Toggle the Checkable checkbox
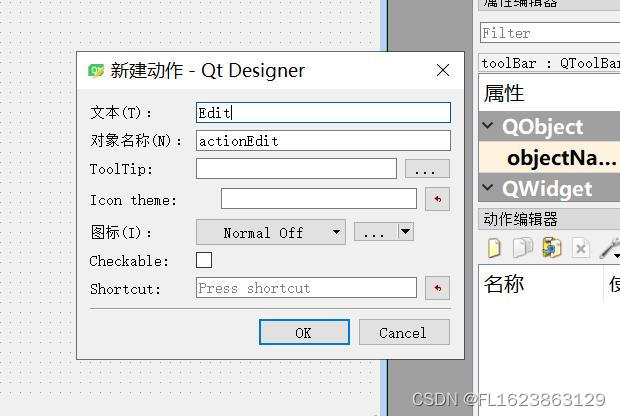 [x=204, y=260]
